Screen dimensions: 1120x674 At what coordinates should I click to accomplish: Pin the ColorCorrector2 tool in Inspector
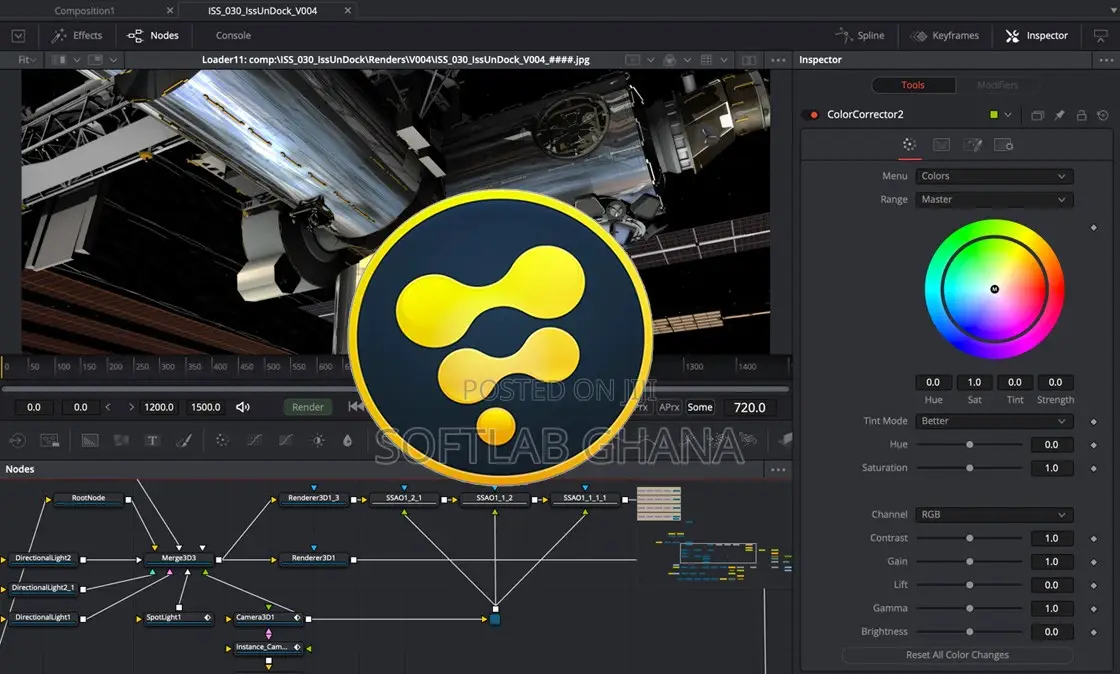click(1059, 115)
